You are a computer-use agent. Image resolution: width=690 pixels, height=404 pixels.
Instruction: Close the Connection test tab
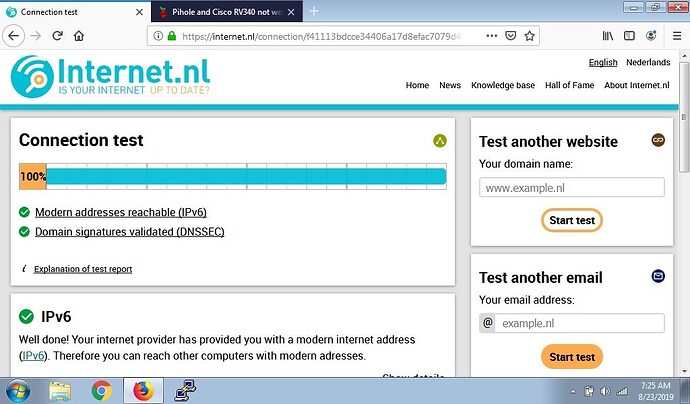click(x=139, y=12)
